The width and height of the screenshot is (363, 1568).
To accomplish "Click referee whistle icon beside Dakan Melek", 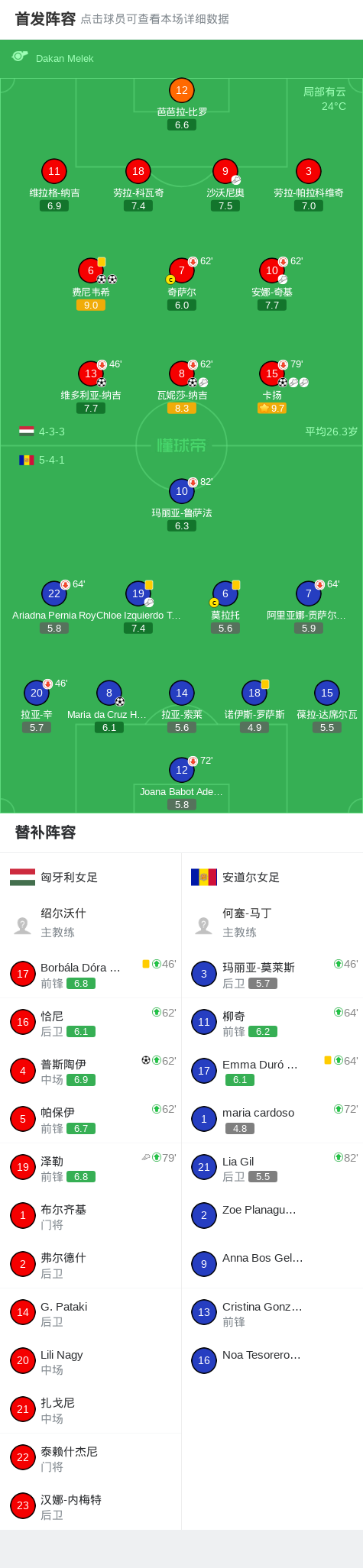I will (x=20, y=57).
